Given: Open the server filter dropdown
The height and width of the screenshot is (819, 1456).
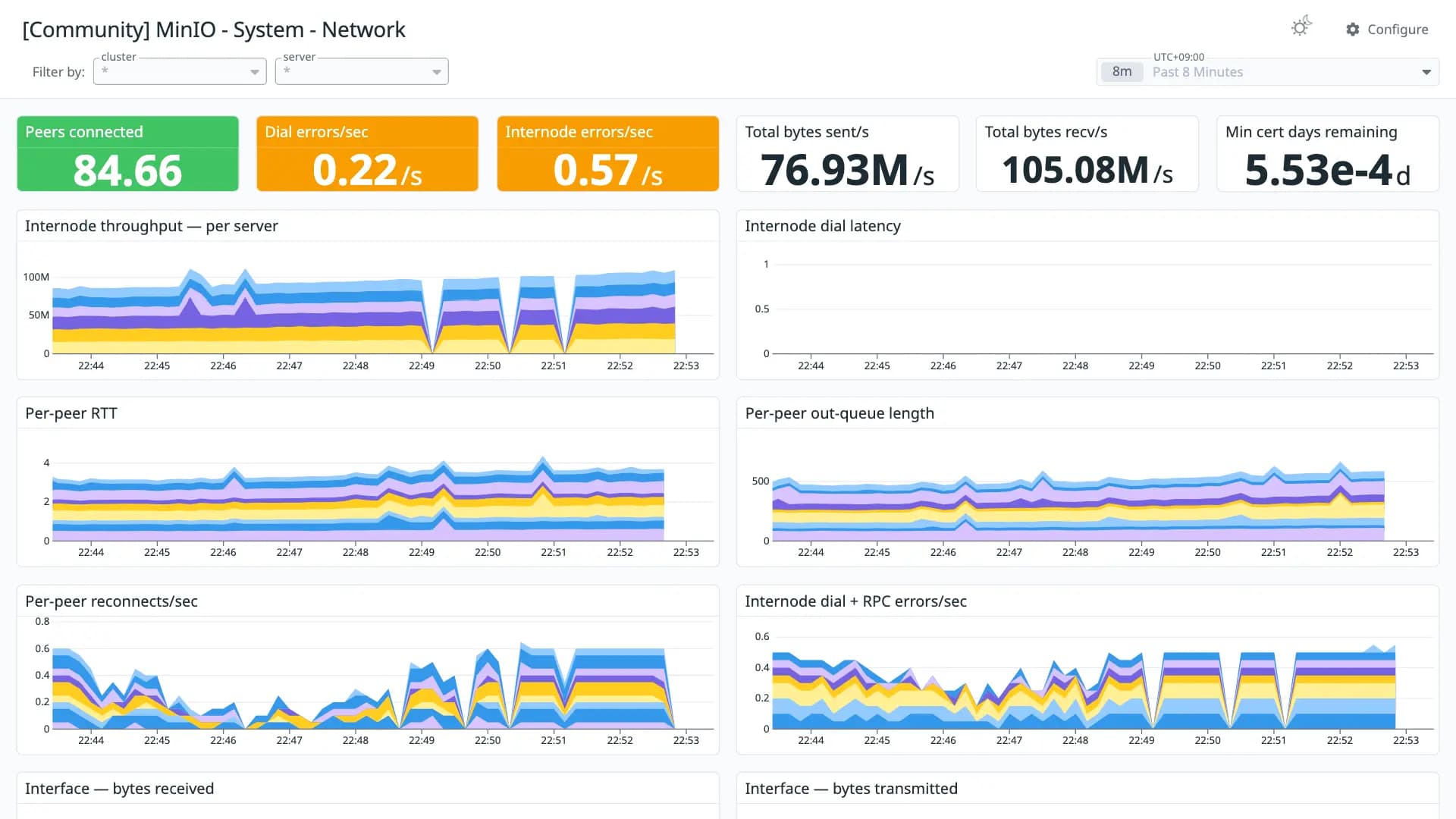Looking at the screenshot, I should pos(362,71).
